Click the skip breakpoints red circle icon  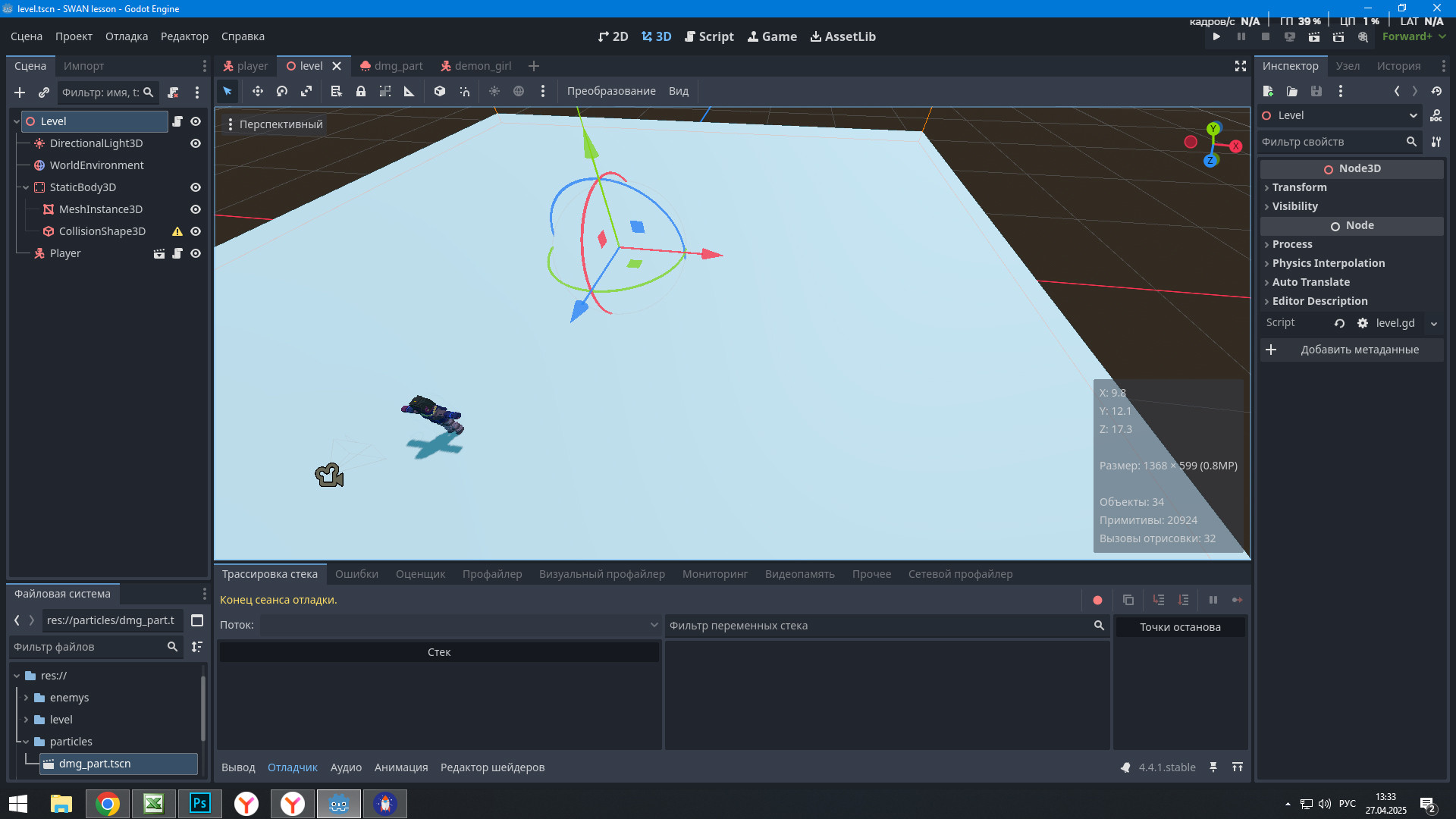pos(1097,600)
